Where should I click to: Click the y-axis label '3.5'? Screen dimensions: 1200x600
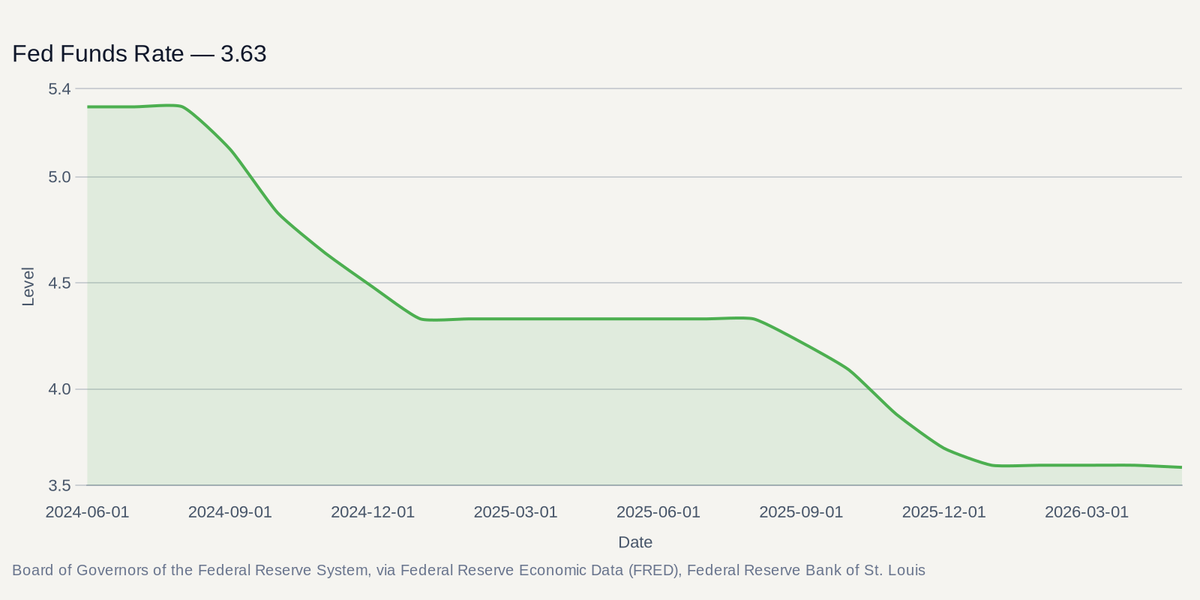[x=59, y=486]
